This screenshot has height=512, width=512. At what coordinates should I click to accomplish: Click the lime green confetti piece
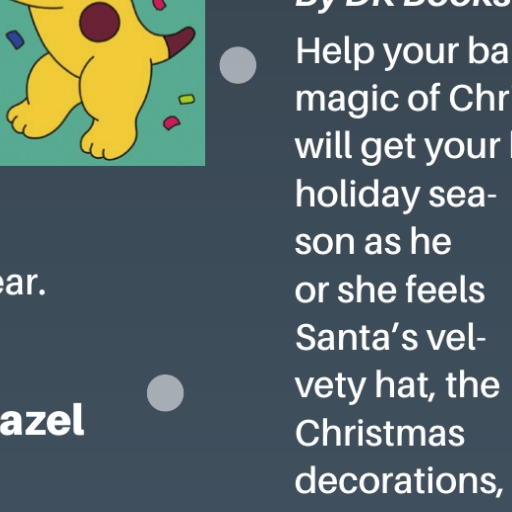click(x=187, y=99)
